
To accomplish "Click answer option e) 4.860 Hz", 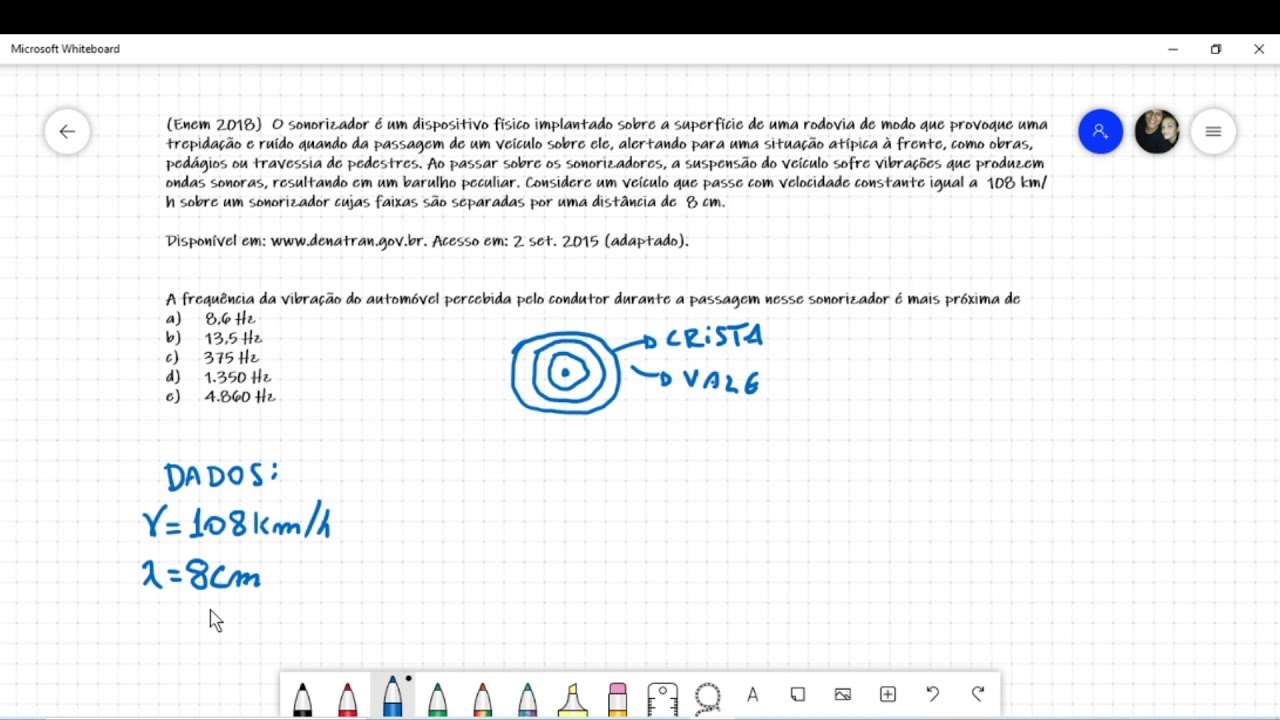I will [x=220, y=396].
